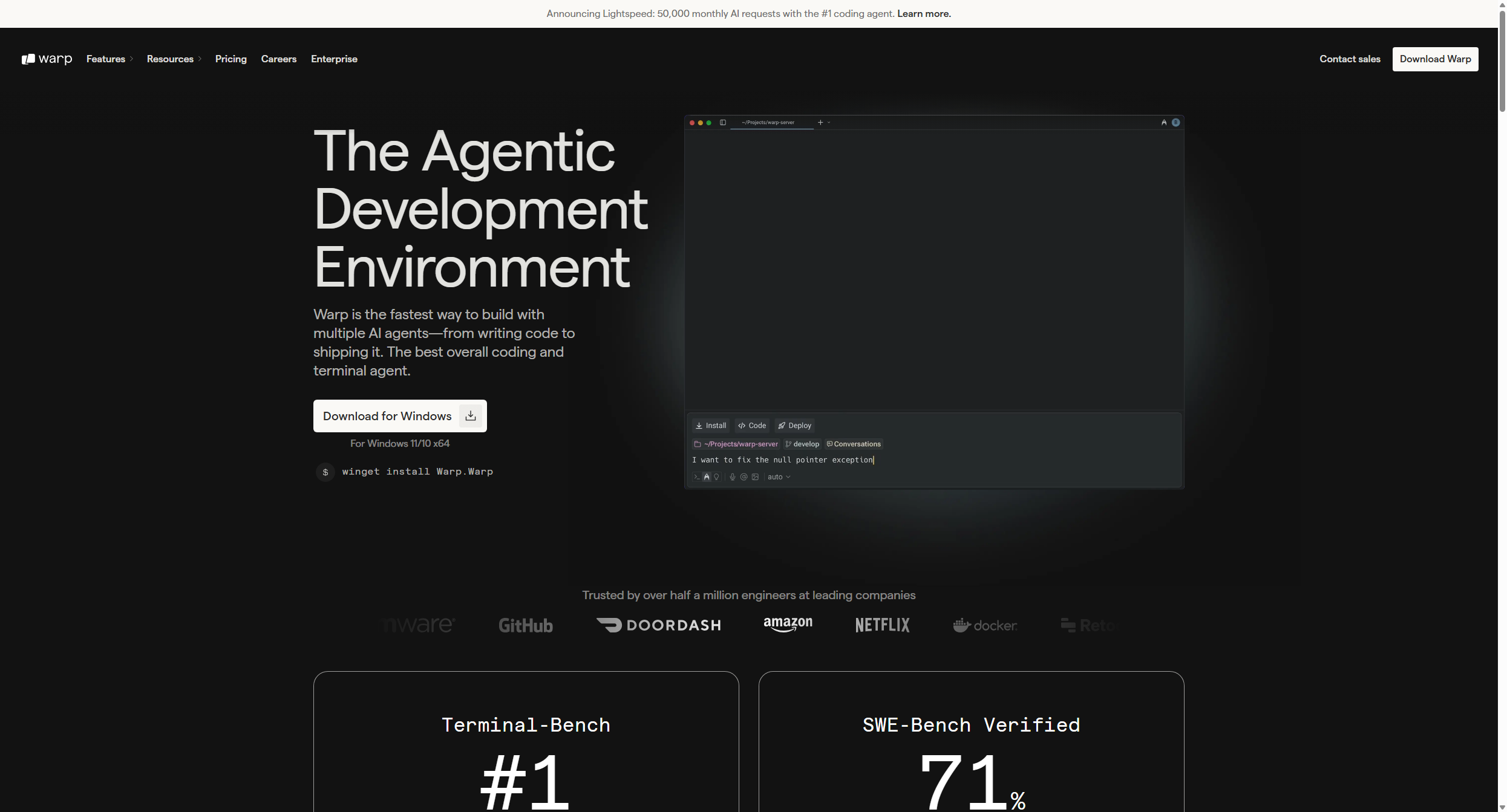Open the Careers page

[279, 59]
